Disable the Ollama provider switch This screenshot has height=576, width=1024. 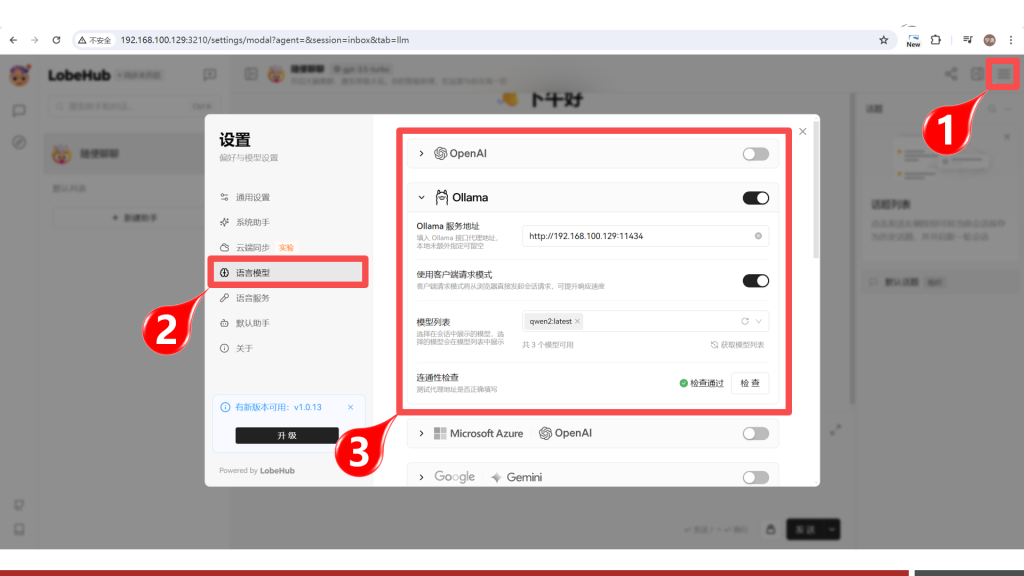pyautogui.click(x=755, y=198)
